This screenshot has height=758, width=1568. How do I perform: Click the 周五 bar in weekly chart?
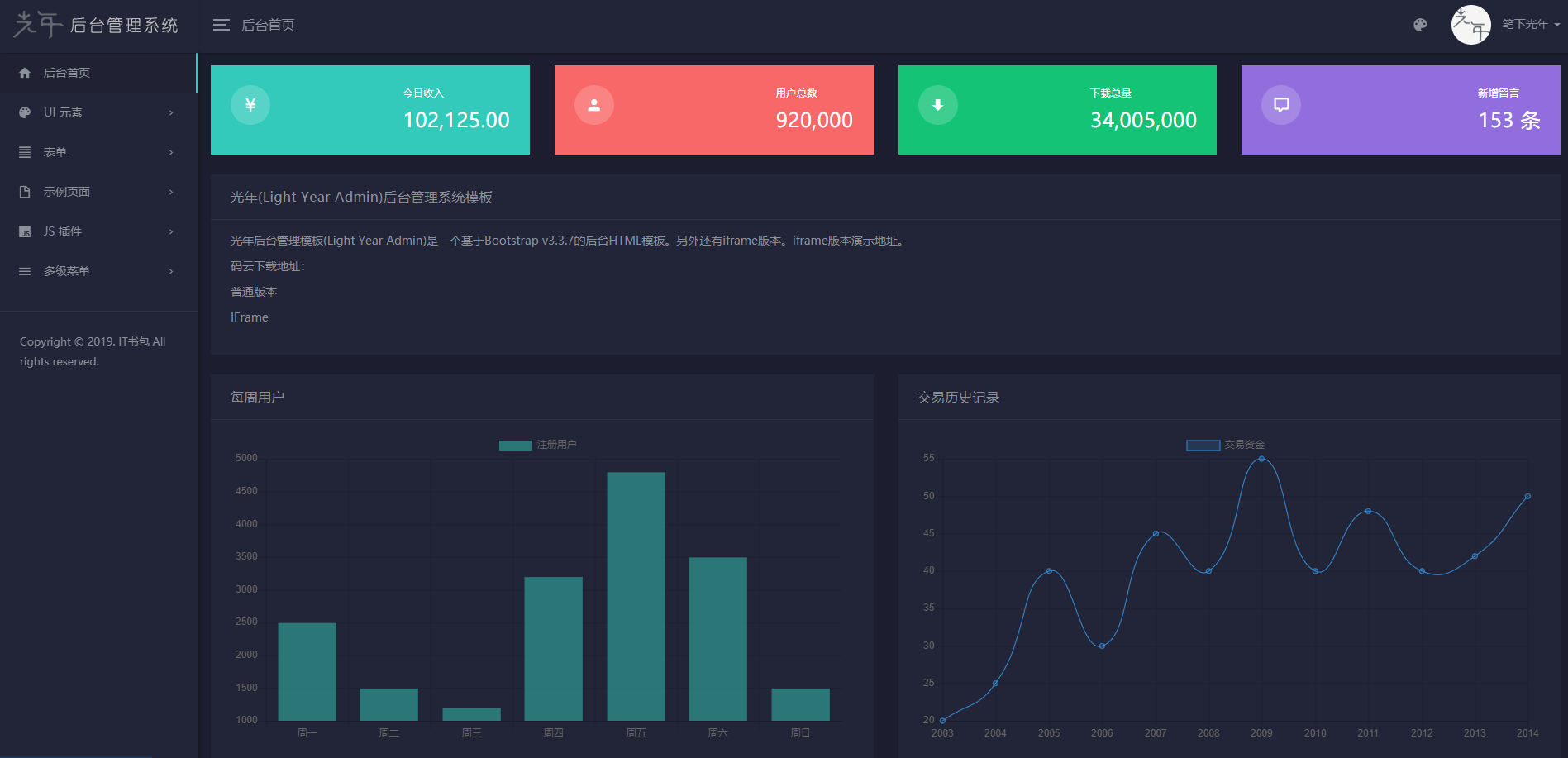coord(636,596)
